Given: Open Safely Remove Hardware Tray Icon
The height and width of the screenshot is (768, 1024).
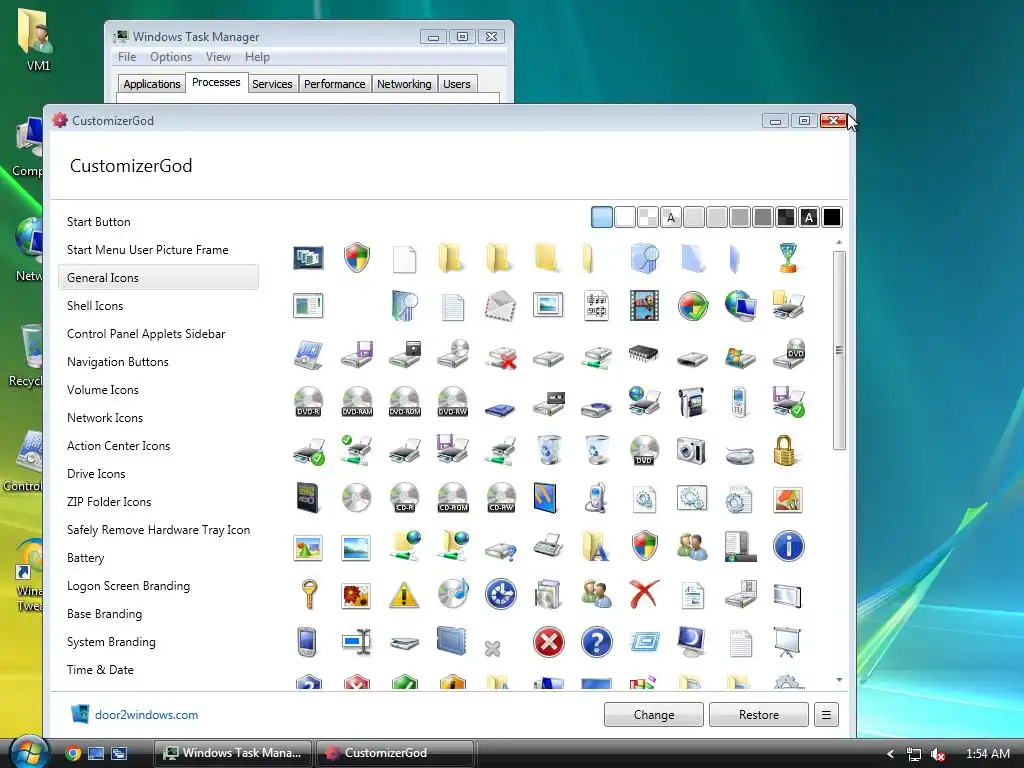Looking at the screenshot, I should point(158,530).
